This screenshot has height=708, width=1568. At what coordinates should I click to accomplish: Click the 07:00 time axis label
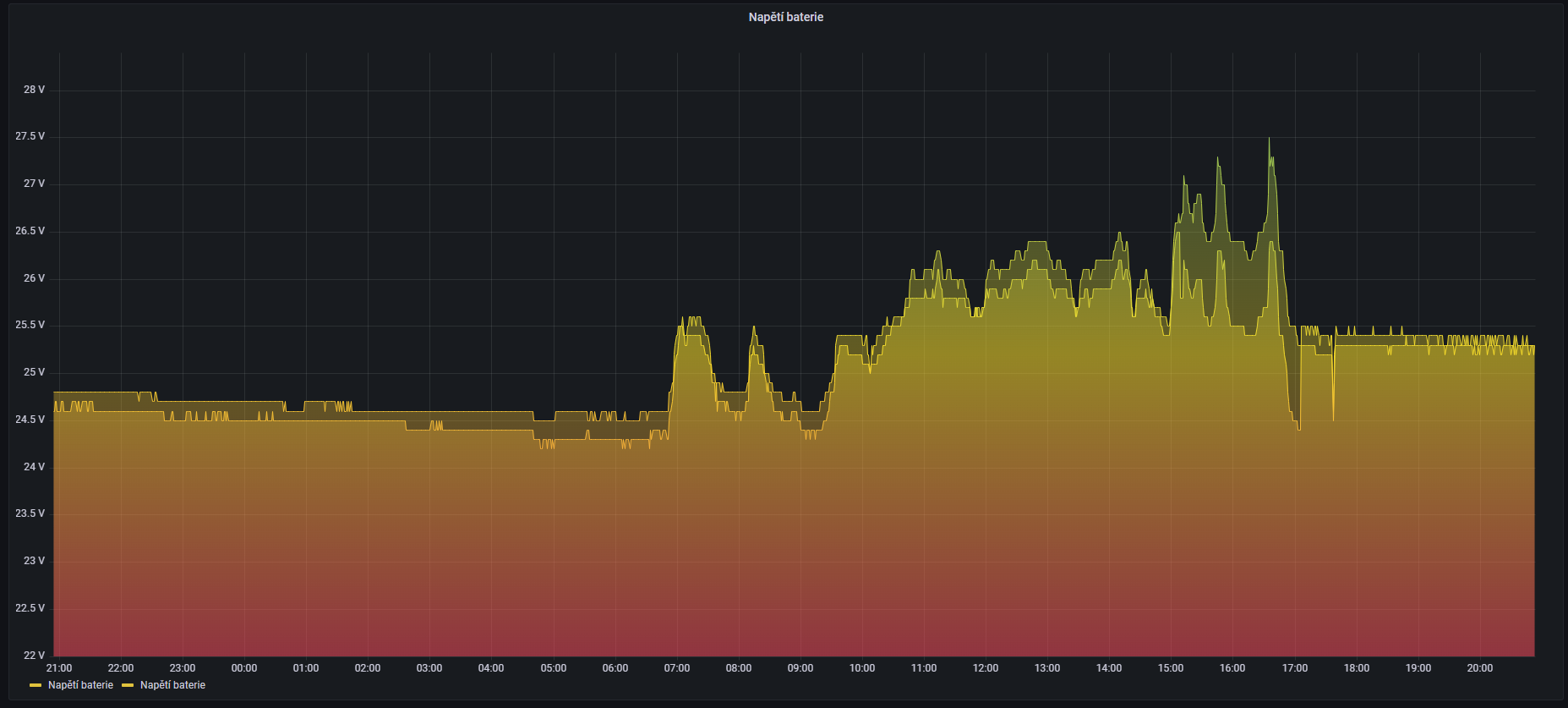676,668
